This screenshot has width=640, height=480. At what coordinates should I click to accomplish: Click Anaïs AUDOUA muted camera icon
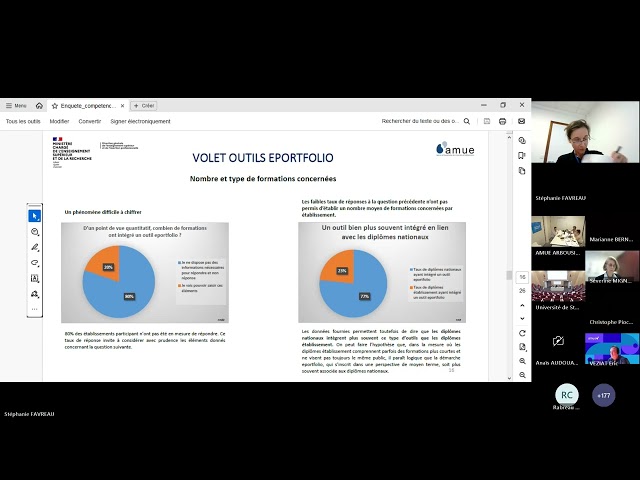click(x=558, y=341)
